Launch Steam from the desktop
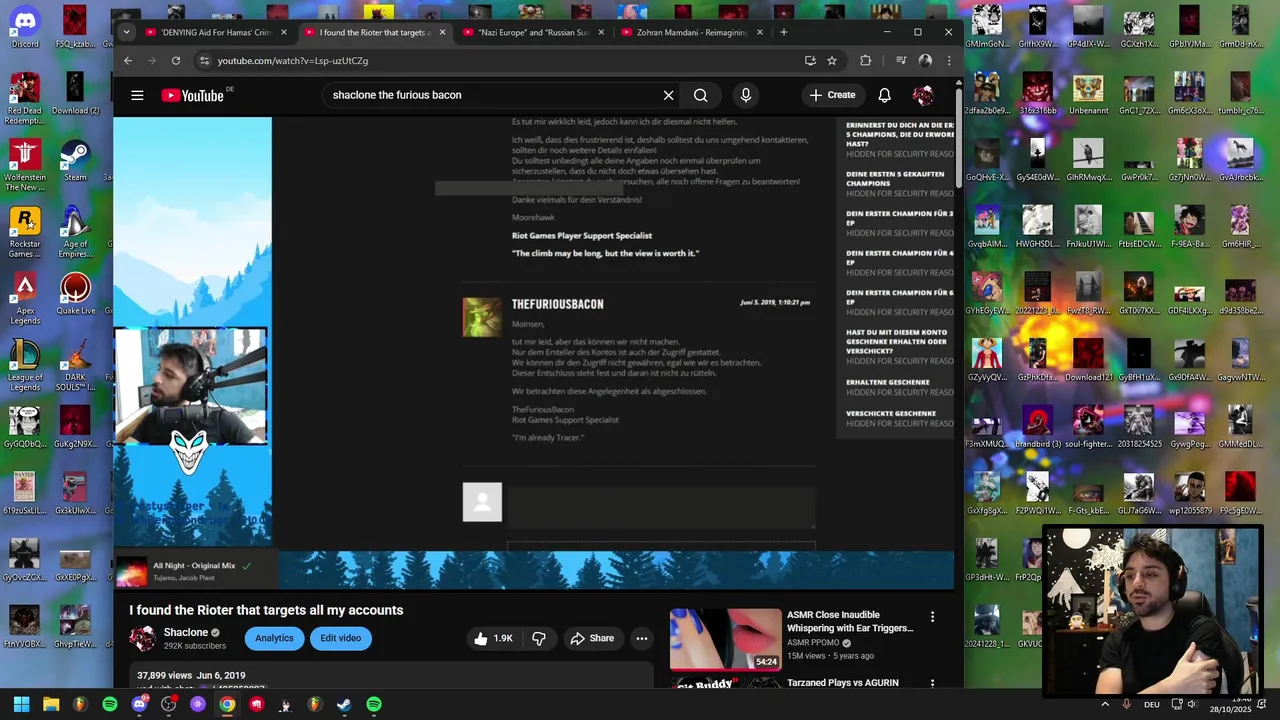This screenshot has height=720, width=1280. [75, 160]
